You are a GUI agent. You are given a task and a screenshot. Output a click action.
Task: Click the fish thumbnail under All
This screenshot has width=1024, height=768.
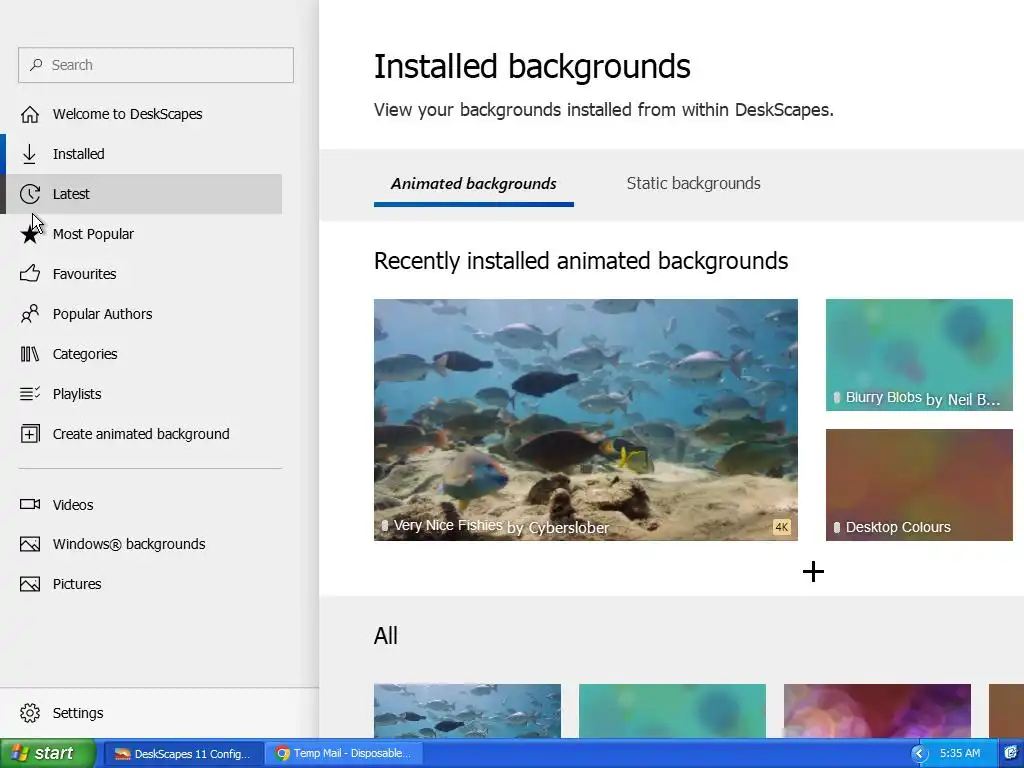[467, 711]
